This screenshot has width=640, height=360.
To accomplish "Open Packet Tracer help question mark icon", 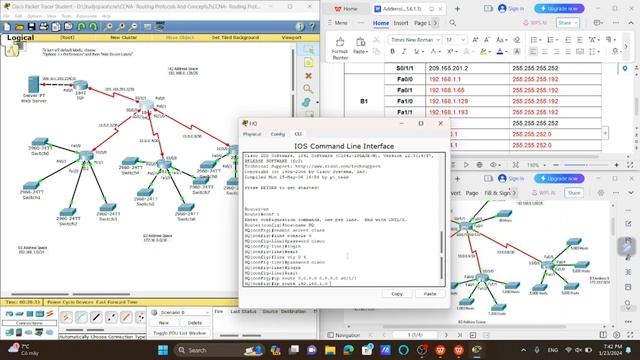I will 312,27.
